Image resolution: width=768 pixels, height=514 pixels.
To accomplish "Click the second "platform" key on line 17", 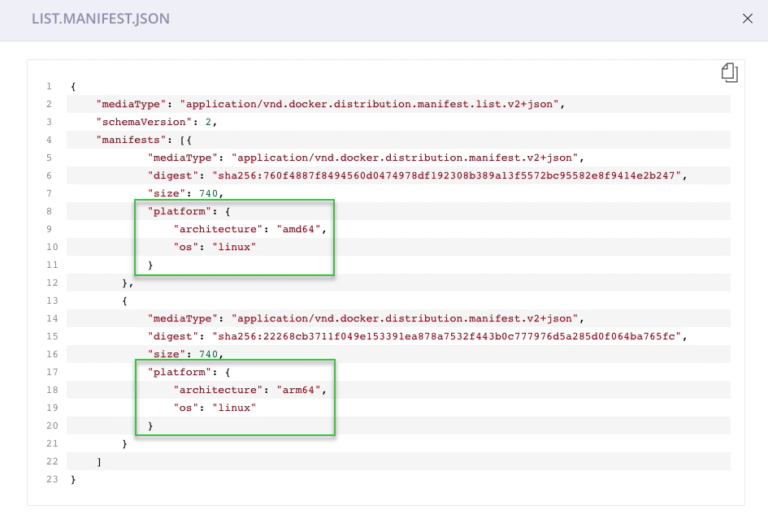I will coord(178,372).
